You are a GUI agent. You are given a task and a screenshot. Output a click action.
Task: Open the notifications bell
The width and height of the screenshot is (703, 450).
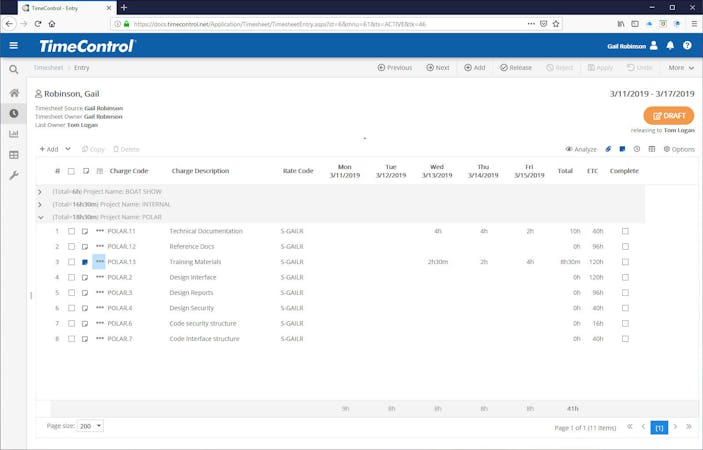tap(670, 45)
